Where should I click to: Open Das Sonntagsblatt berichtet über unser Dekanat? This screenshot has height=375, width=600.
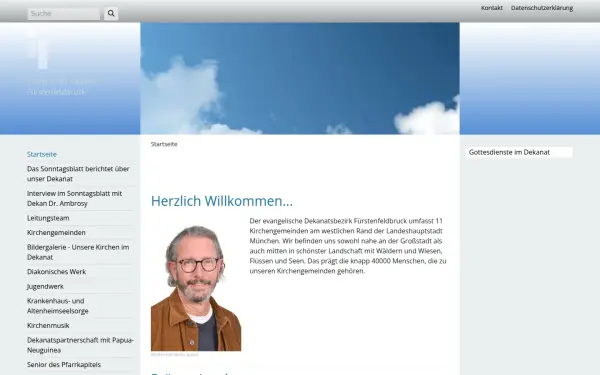click(x=78, y=174)
